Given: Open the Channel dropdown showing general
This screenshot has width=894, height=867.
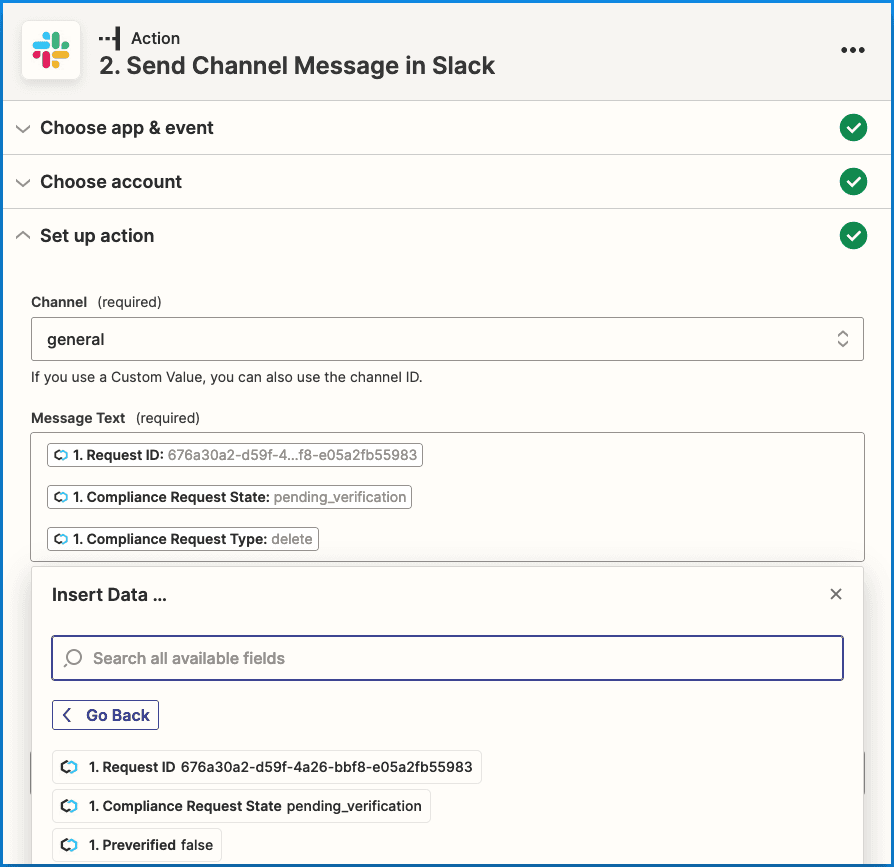Looking at the screenshot, I should click(447, 339).
